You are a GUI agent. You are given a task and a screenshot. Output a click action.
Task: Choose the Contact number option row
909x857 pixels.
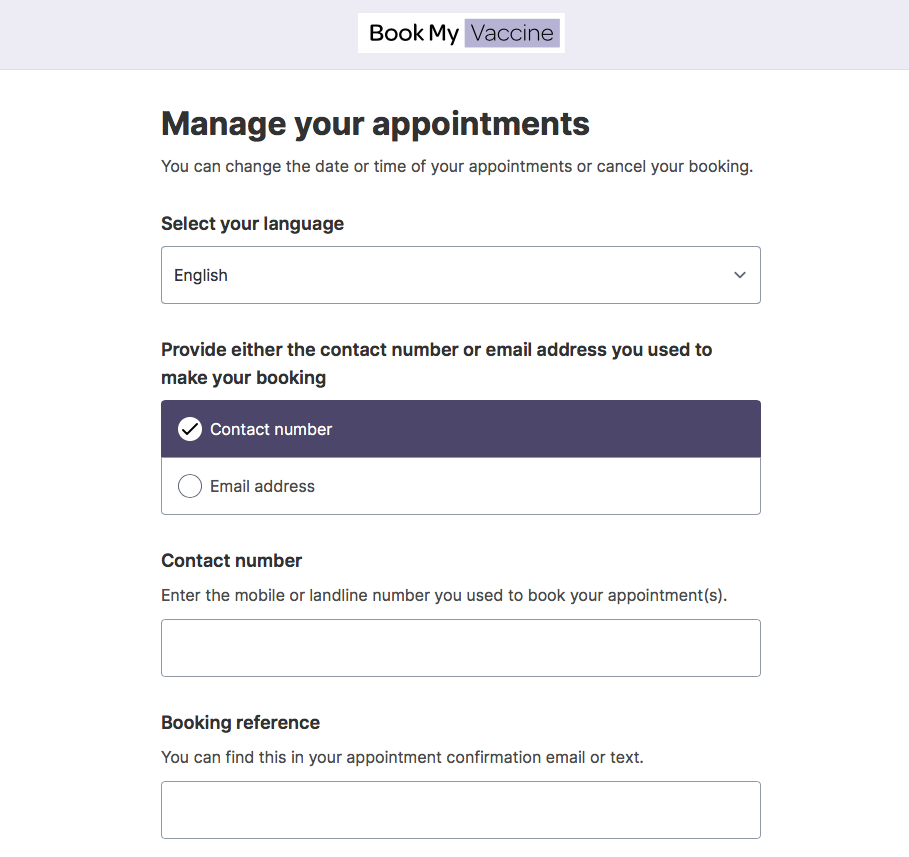pos(461,429)
